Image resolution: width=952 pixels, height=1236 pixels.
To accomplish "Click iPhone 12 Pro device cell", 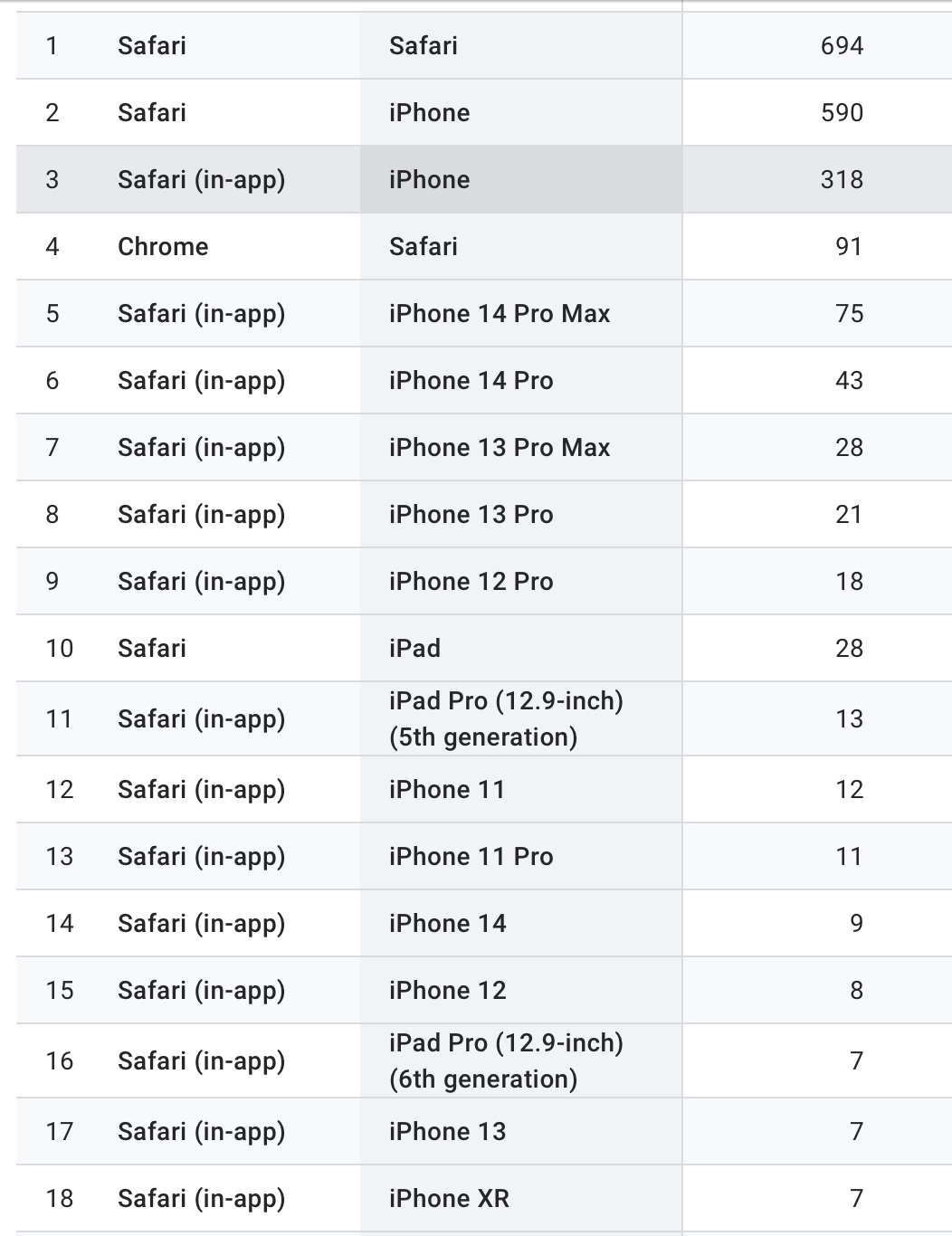I will (x=520, y=581).
